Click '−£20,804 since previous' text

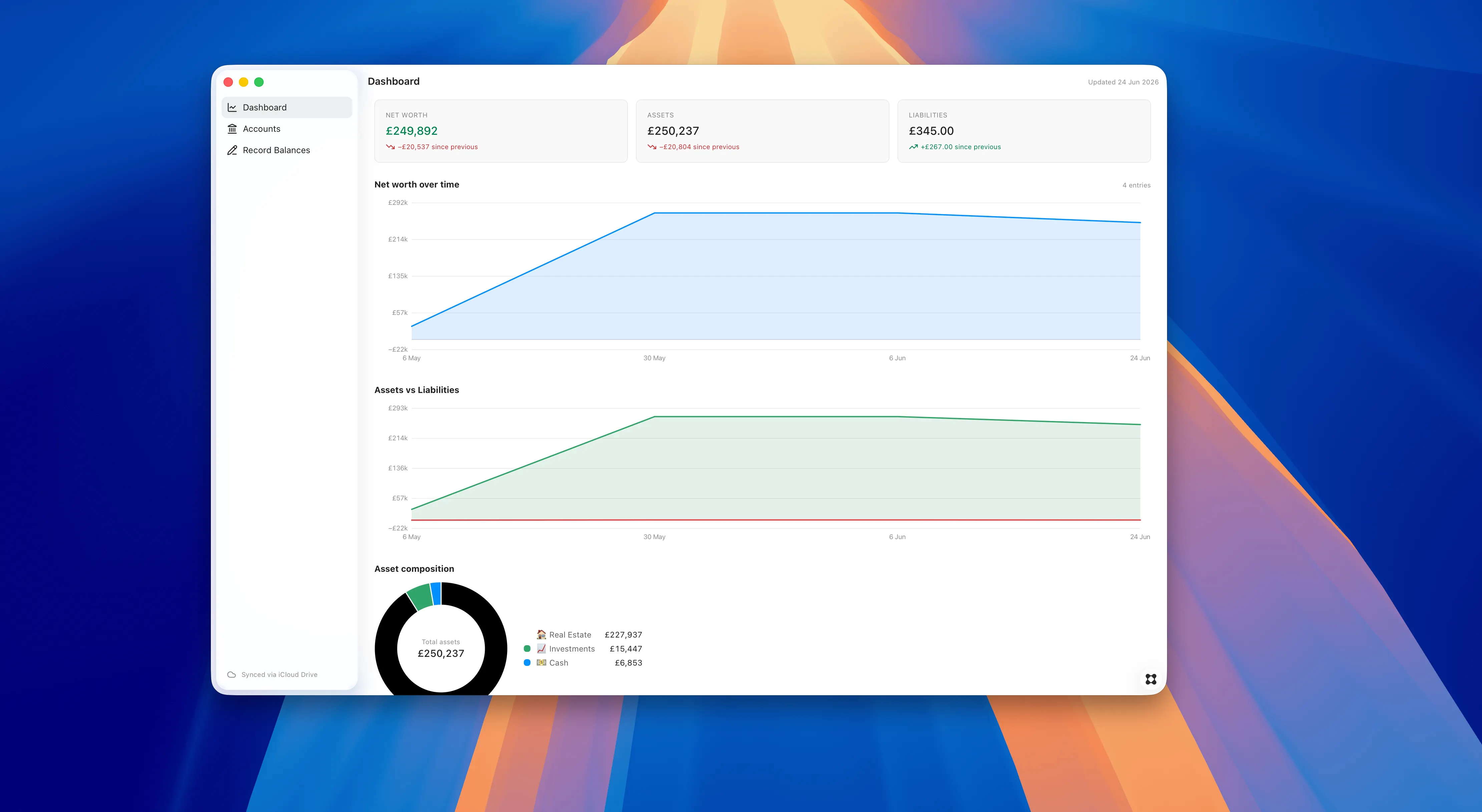699,147
